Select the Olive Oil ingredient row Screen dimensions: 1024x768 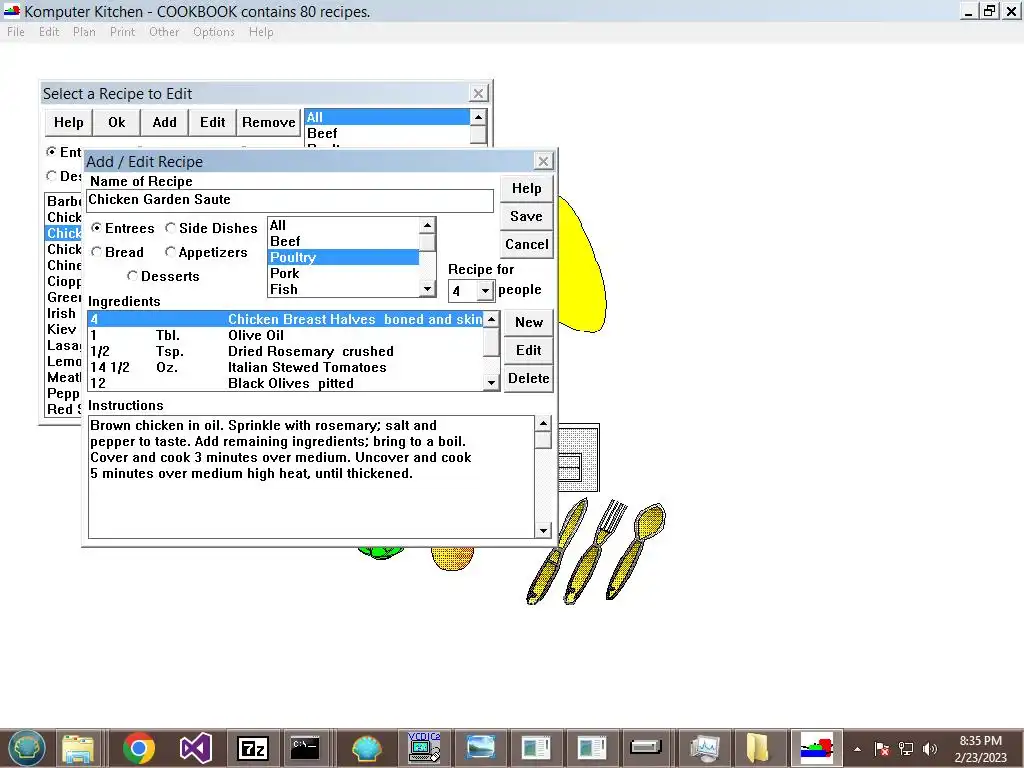pyautogui.click(x=286, y=335)
